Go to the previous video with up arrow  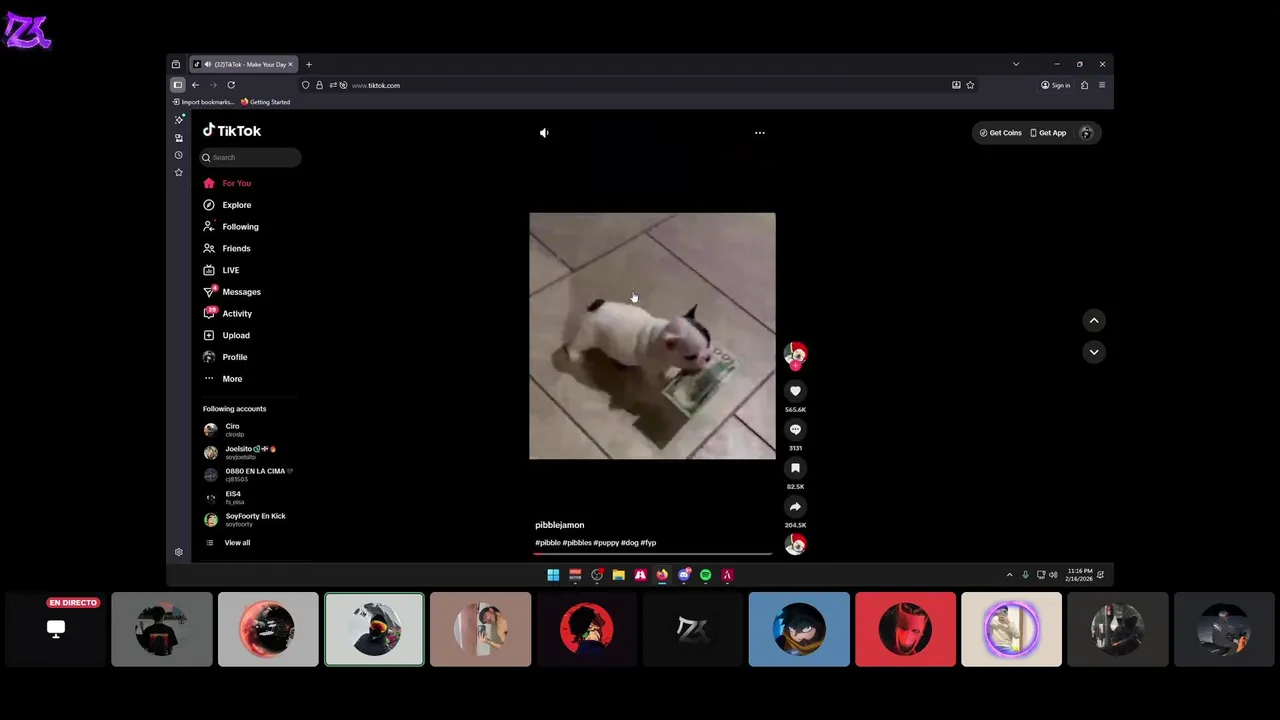(x=1094, y=320)
